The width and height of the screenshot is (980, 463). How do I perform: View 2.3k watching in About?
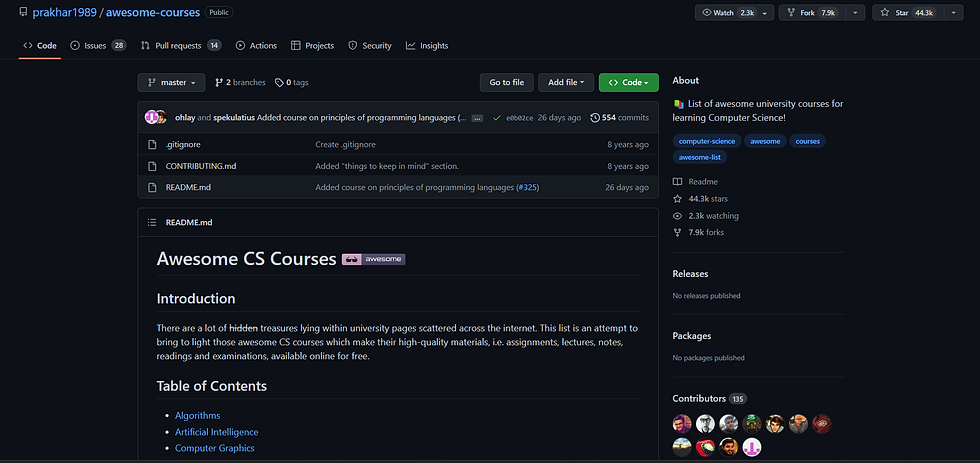(706, 216)
